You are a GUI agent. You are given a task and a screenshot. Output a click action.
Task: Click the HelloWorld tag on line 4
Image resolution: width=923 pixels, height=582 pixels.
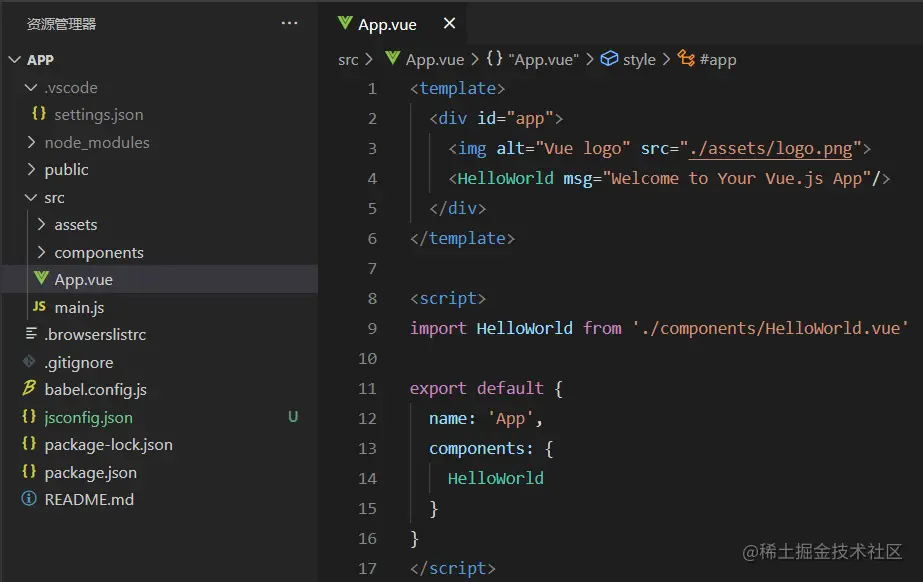tap(505, 178)
